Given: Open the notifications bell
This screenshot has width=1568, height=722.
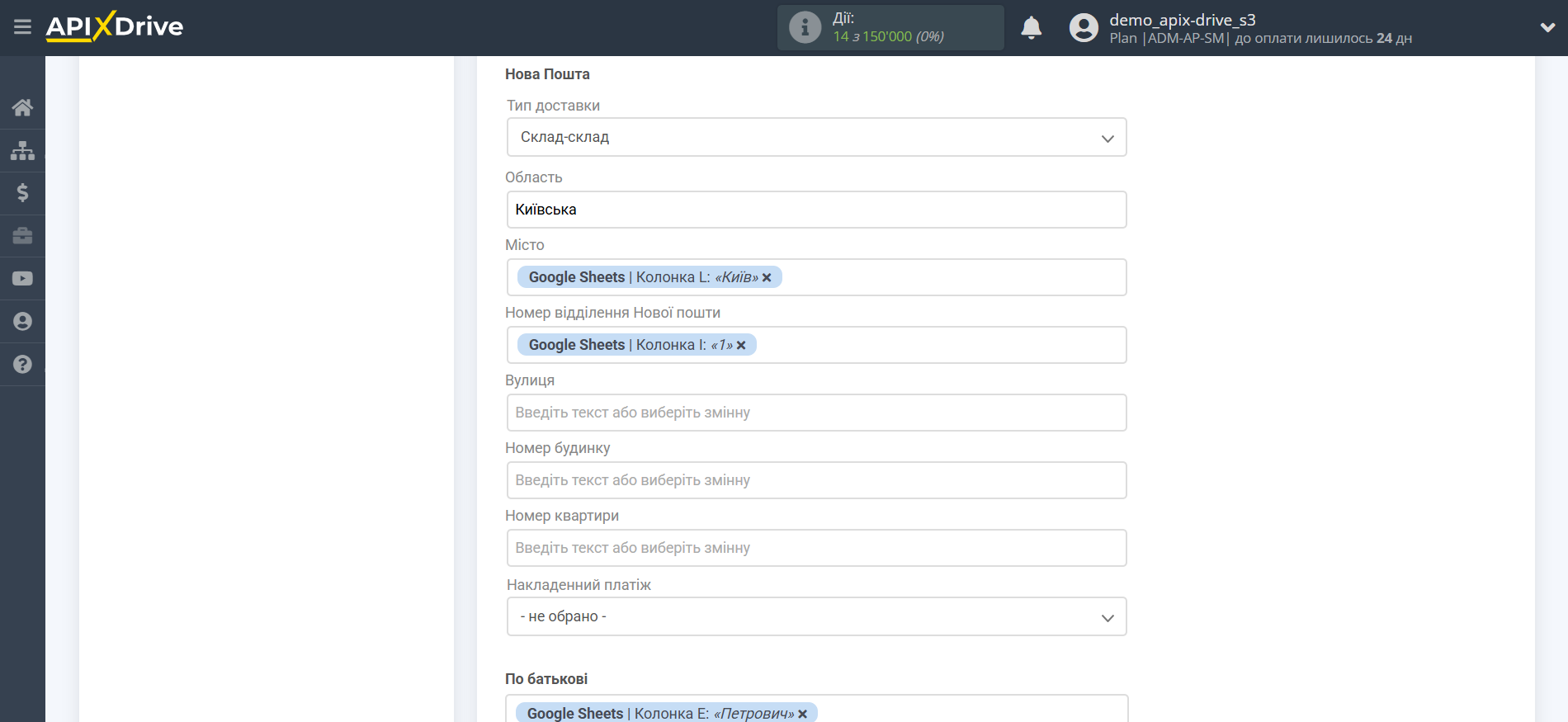Looking at the screenshot, I should (x=1031, y=28).
